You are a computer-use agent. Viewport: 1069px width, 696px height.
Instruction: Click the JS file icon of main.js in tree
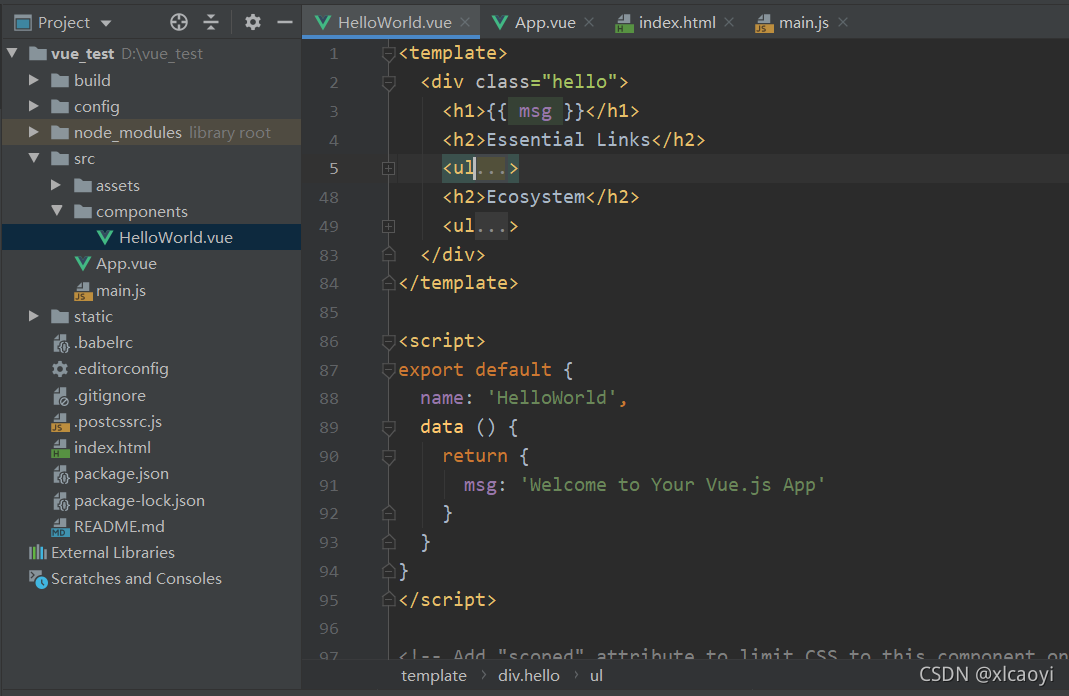point(82,291)
